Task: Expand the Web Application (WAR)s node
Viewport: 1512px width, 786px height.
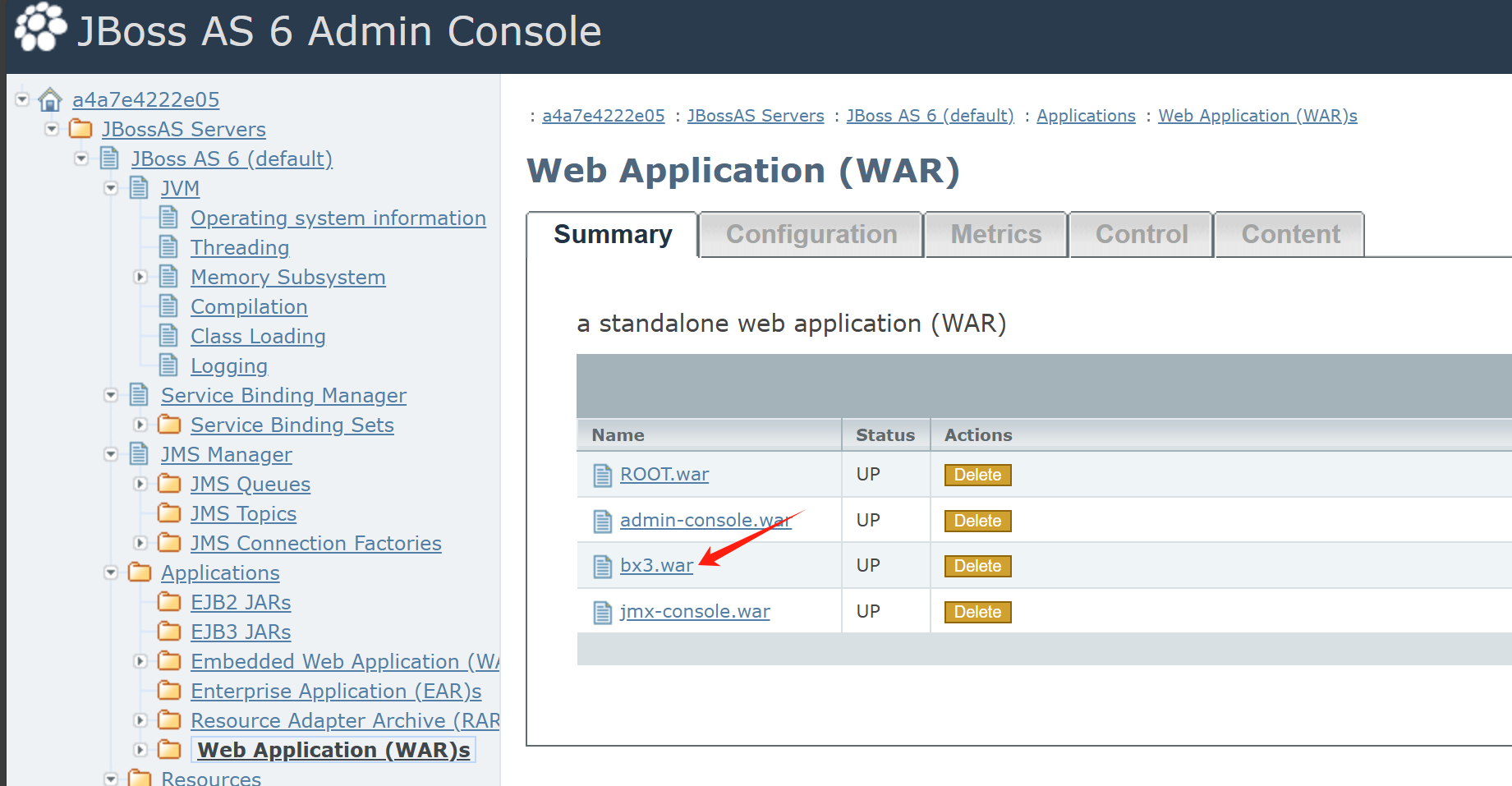Action: click(140, 750)
